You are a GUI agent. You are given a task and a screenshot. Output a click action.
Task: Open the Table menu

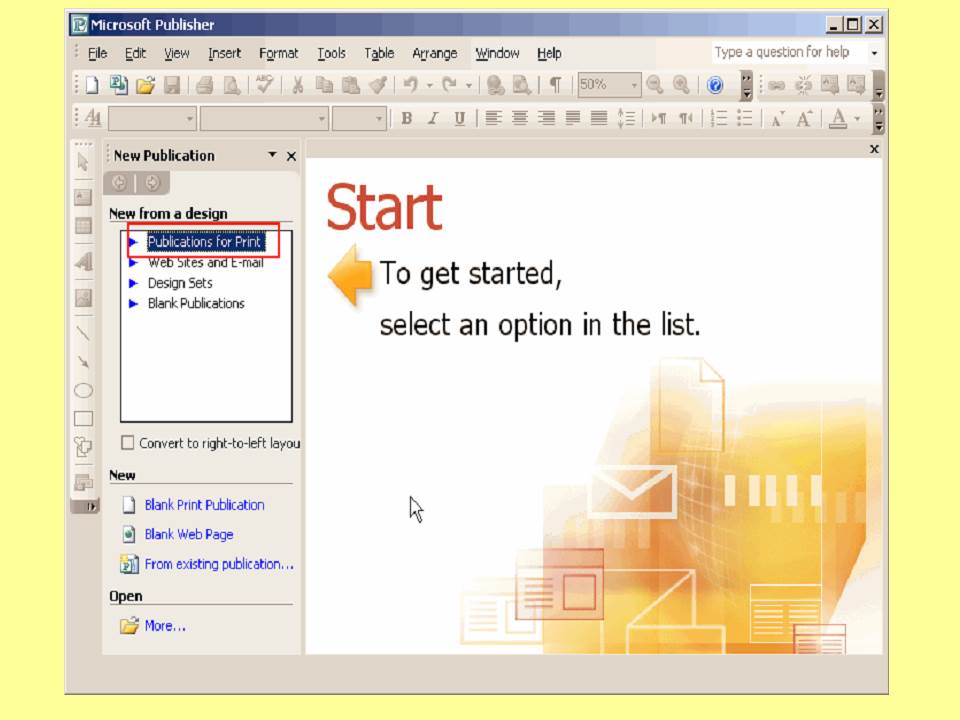click(x=379, y=54)
